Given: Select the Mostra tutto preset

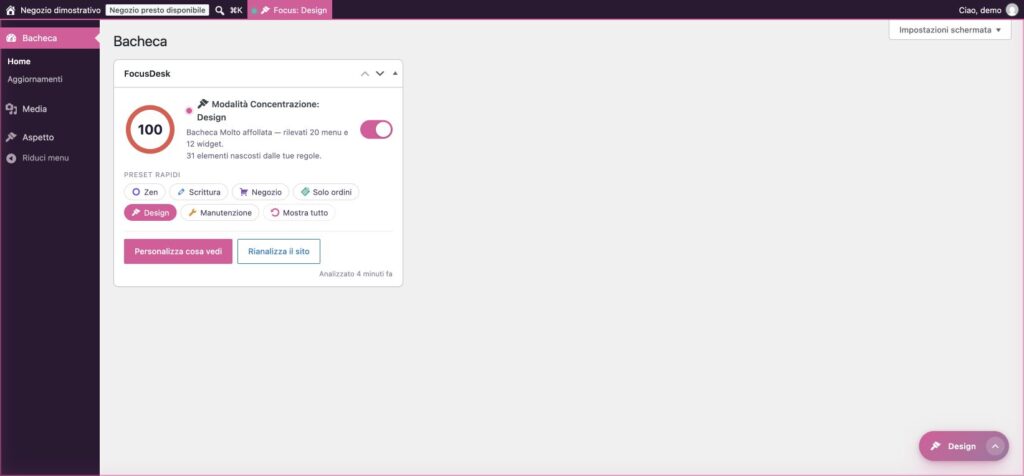Looking at the screenshot, I should coord(299,213).
